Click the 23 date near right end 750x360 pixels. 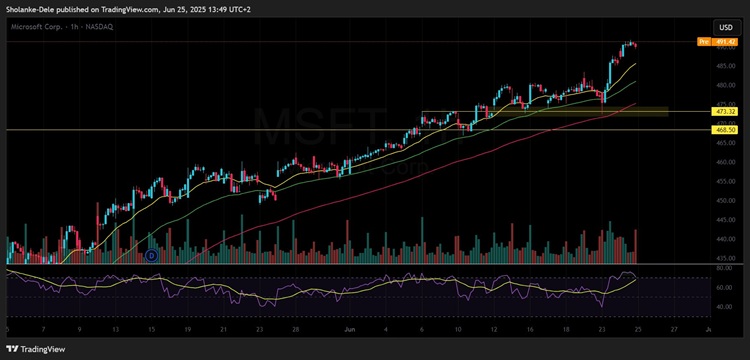click(x=602, y=329)
